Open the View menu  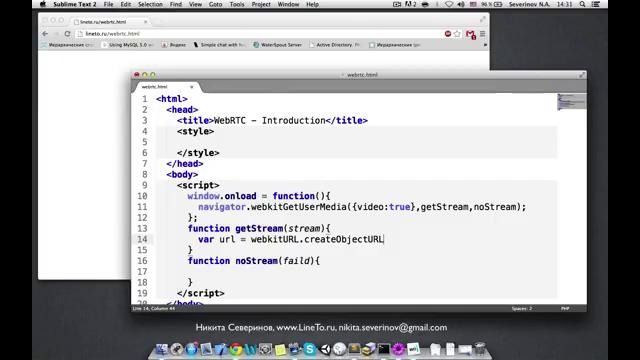[x=196, y=4]
